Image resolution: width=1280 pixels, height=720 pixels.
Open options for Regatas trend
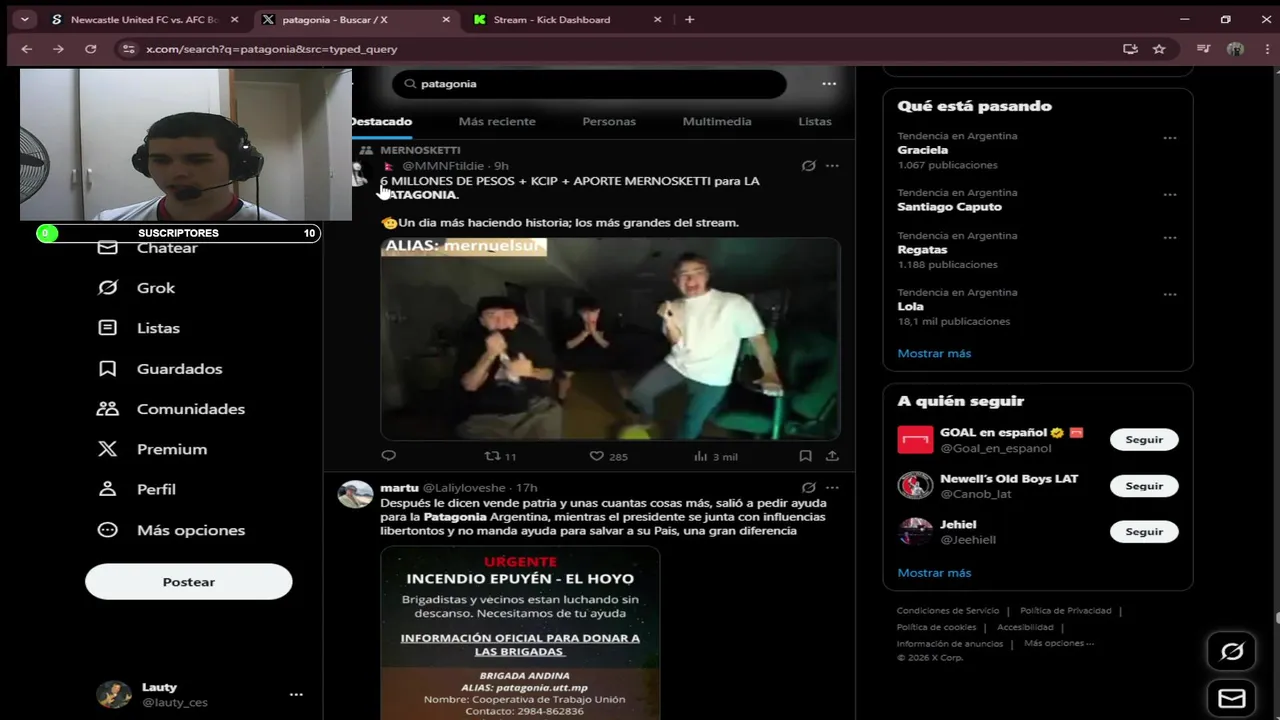[x=1170, y=238]
